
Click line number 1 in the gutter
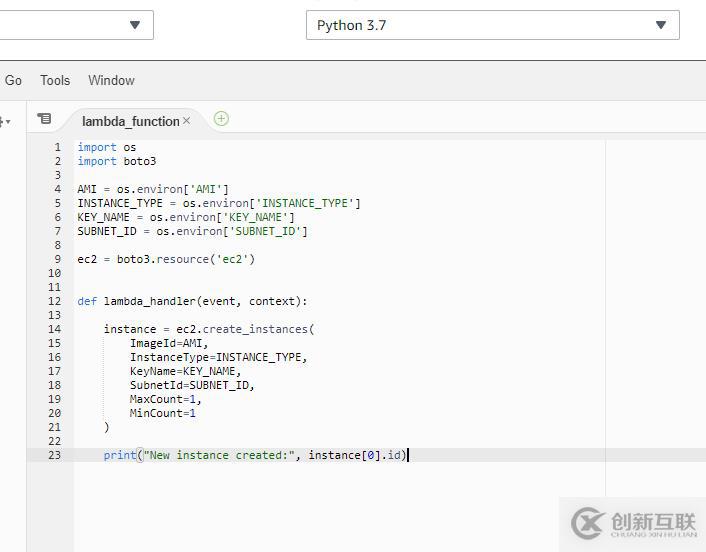coord(57,147)
